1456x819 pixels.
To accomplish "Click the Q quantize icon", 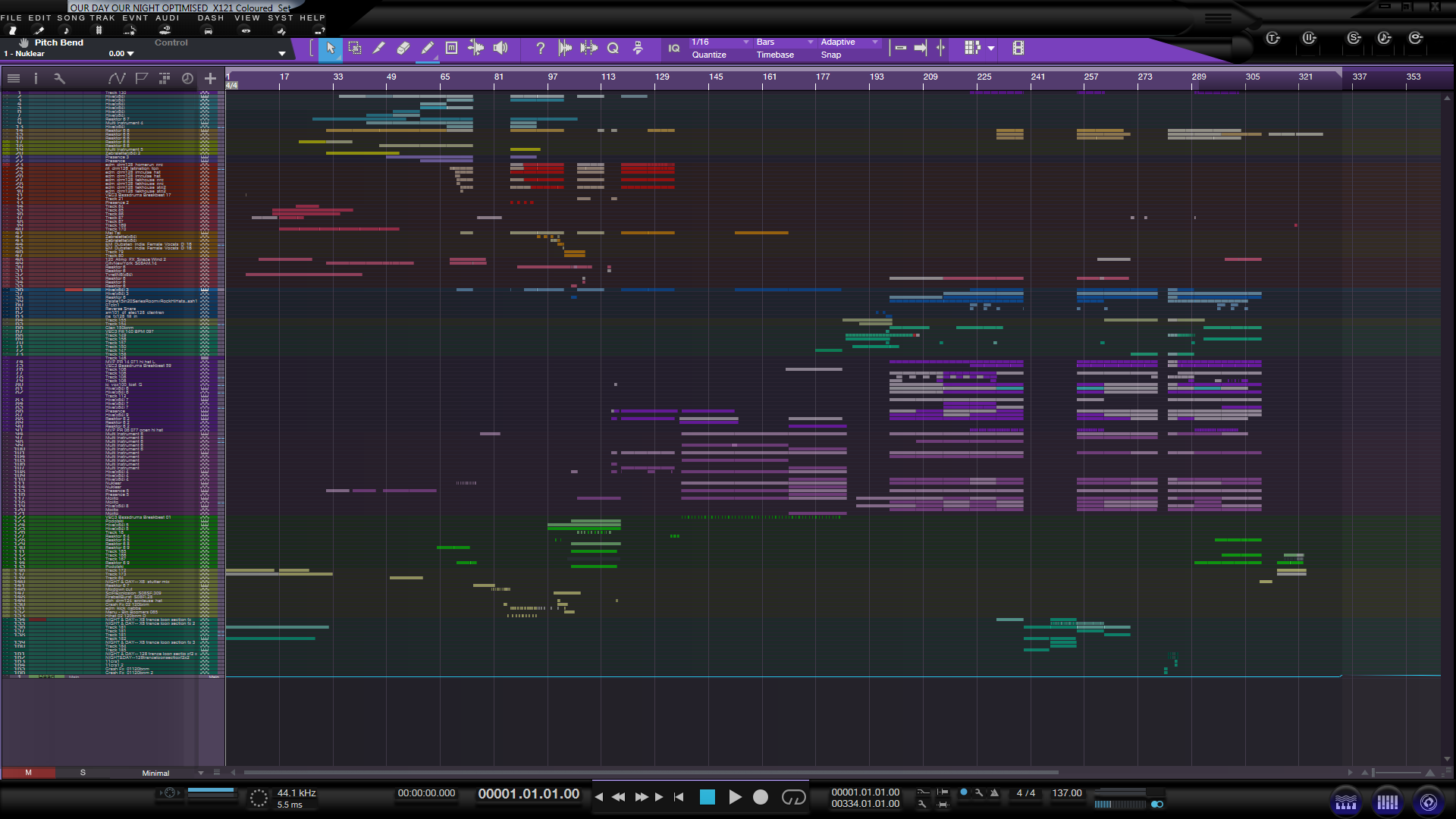I will click(613, 49).
